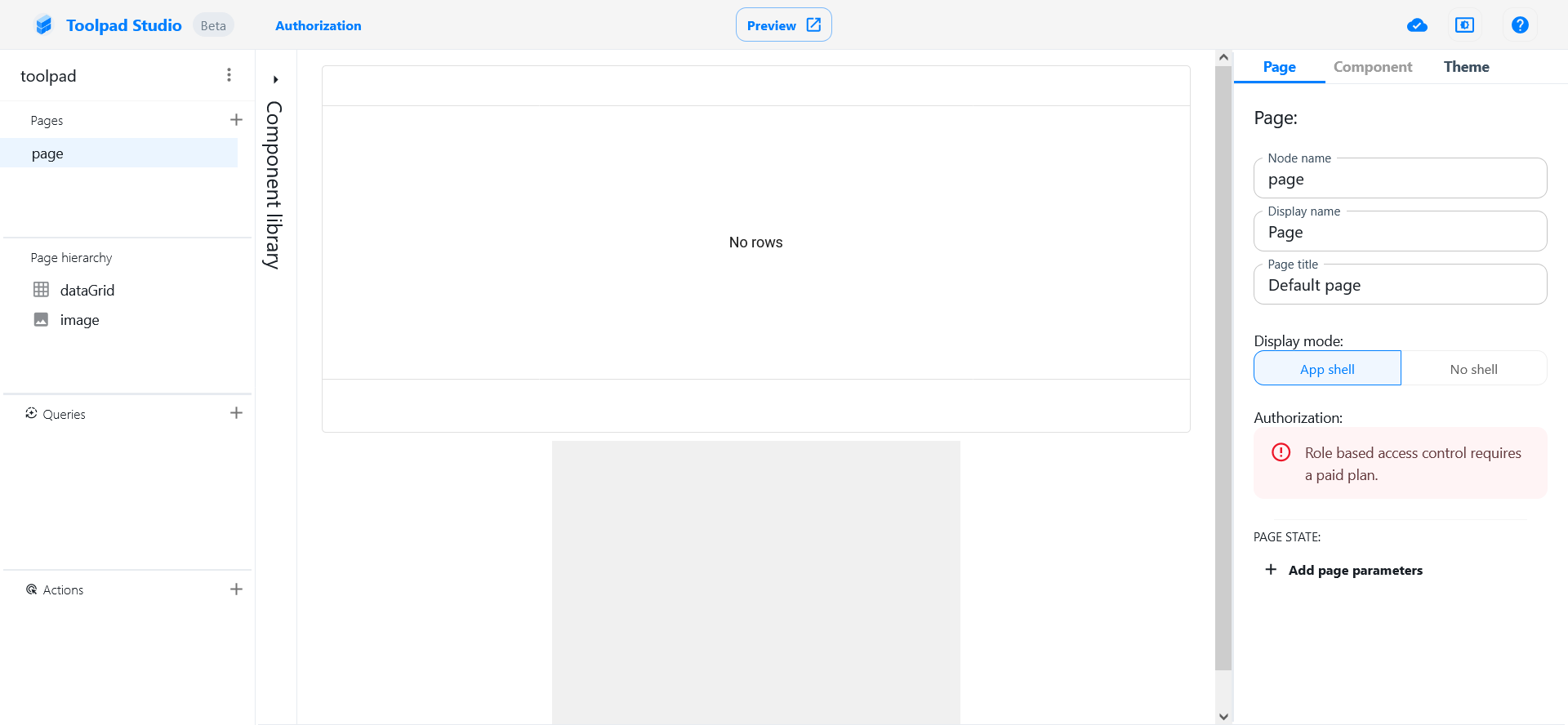Screen dimensions: 1568x725
Task: Click the plus icon beside Add page parameters
Action: [x=1271, y=569]
